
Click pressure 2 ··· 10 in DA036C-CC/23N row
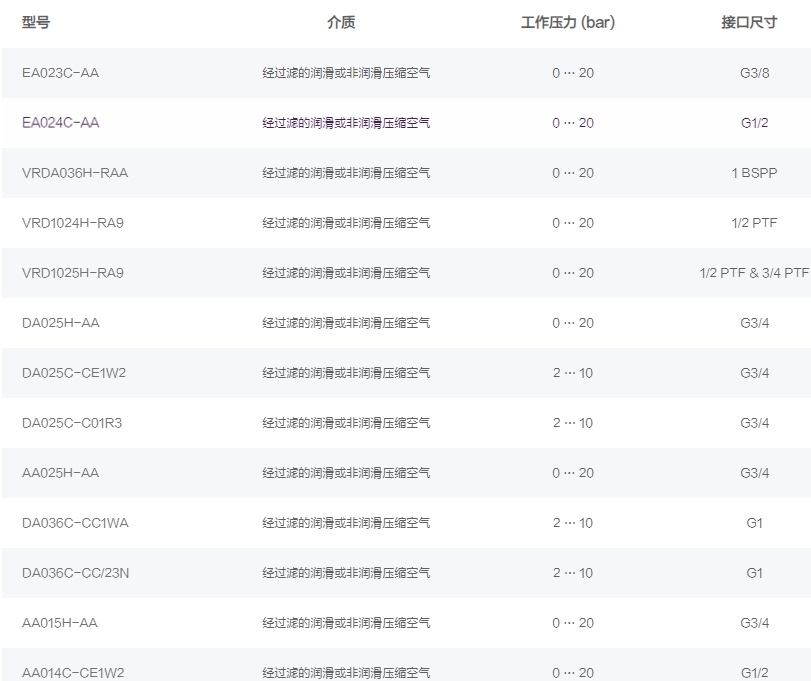coord(573,573)
